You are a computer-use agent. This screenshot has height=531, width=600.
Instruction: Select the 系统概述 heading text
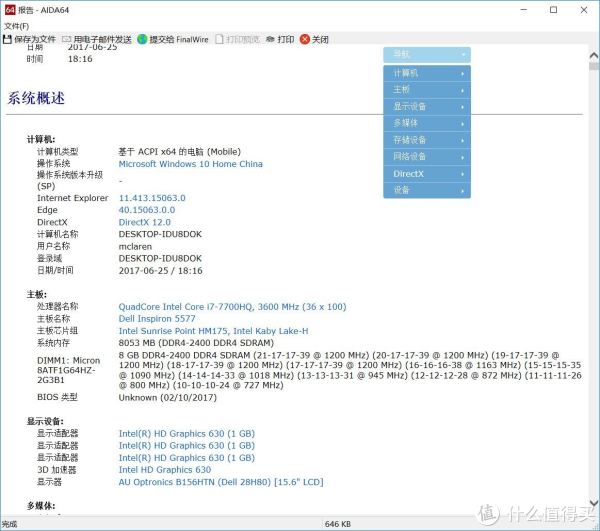click(36, 98)
